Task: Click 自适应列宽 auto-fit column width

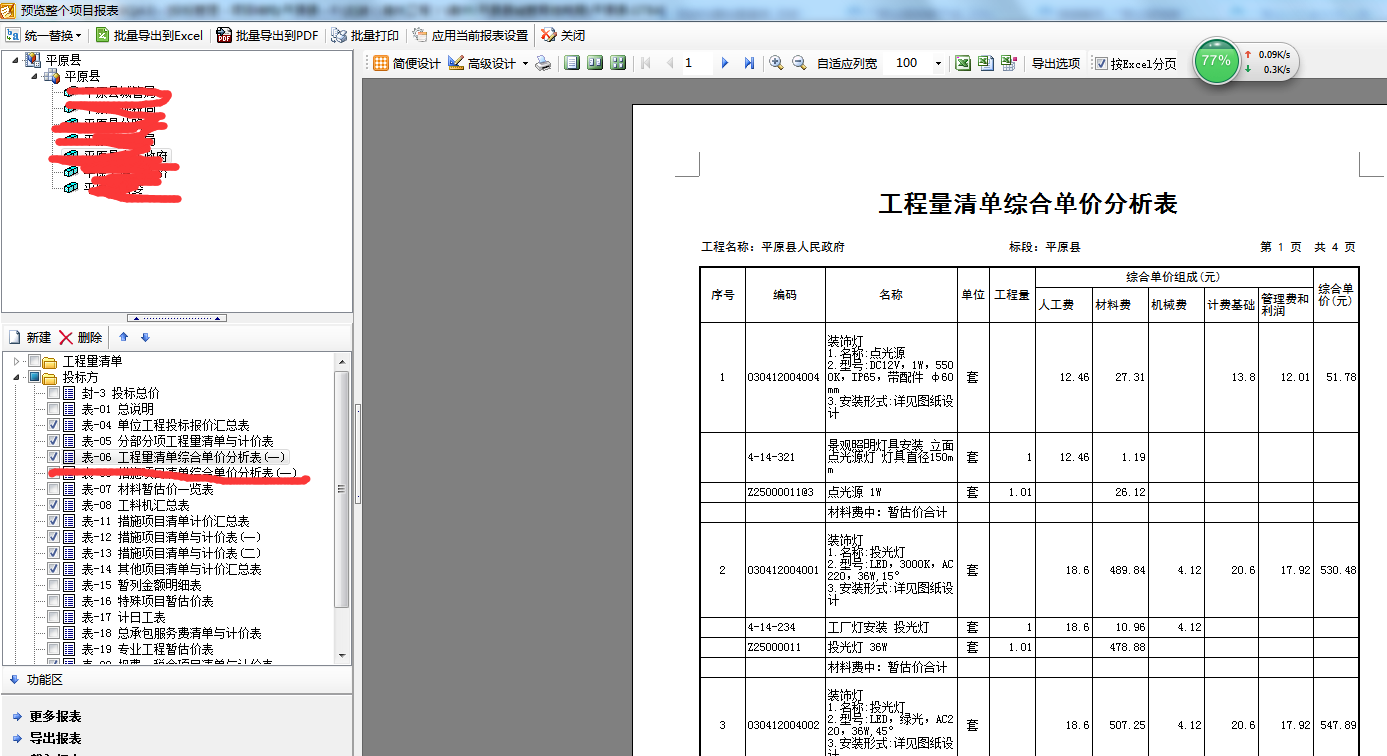Action: [x=846, y=63]
